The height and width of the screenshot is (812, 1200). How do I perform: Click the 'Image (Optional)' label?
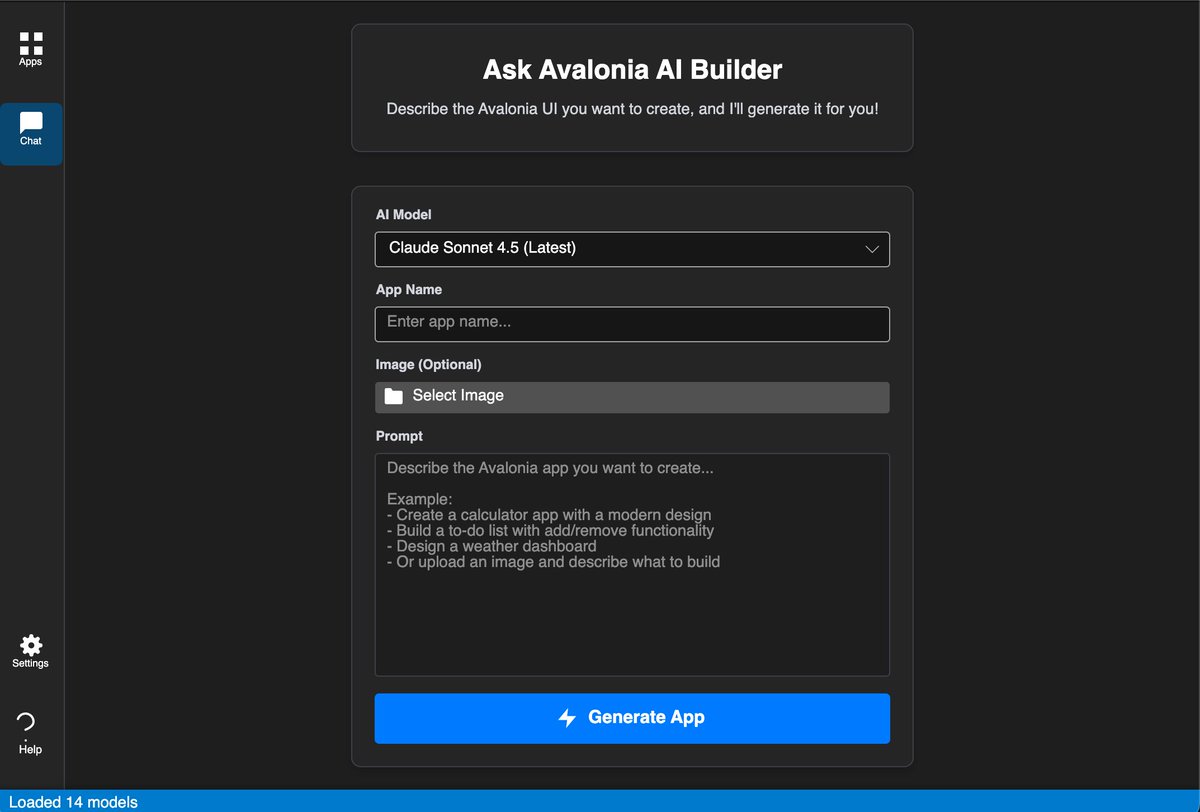(x=428, y=365)
